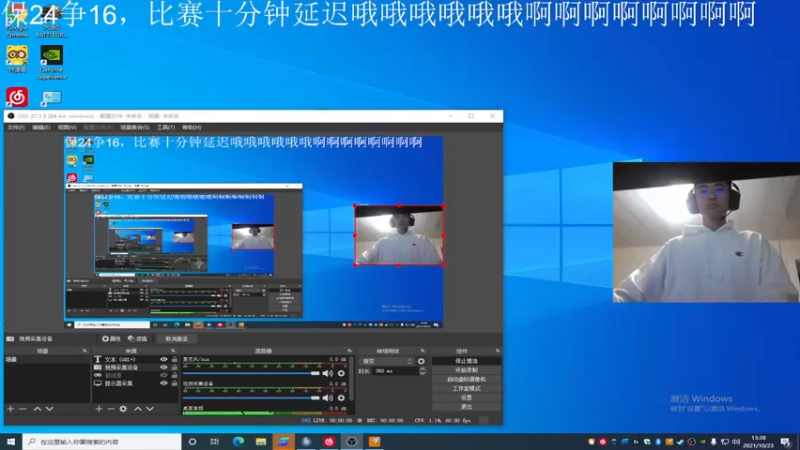This screenshot has height=450, width=800.
Task: Add a new source with plus icon
Action: click(99, 409)
